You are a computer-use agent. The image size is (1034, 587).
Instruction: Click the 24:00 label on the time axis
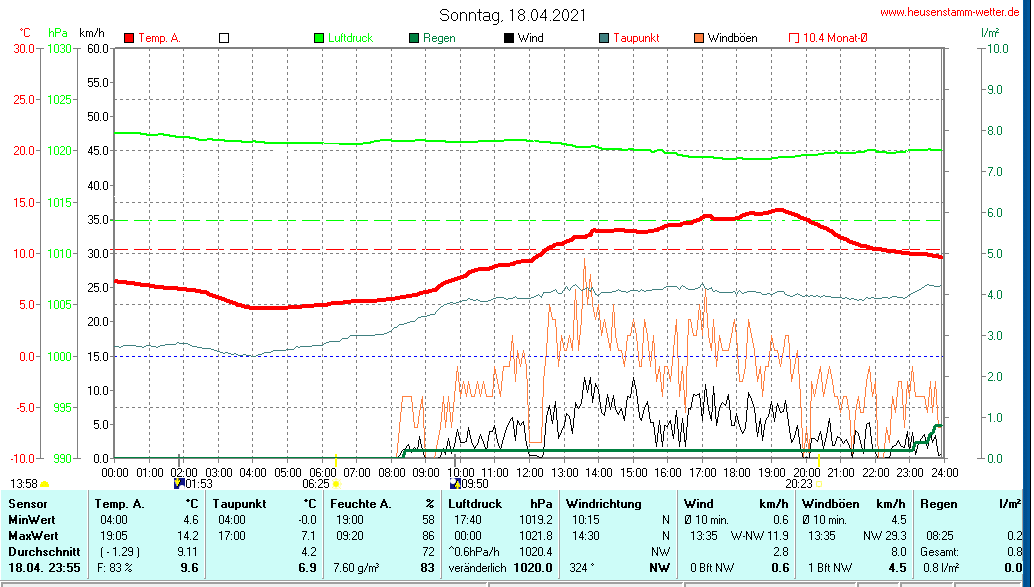(x=944, y=473)
